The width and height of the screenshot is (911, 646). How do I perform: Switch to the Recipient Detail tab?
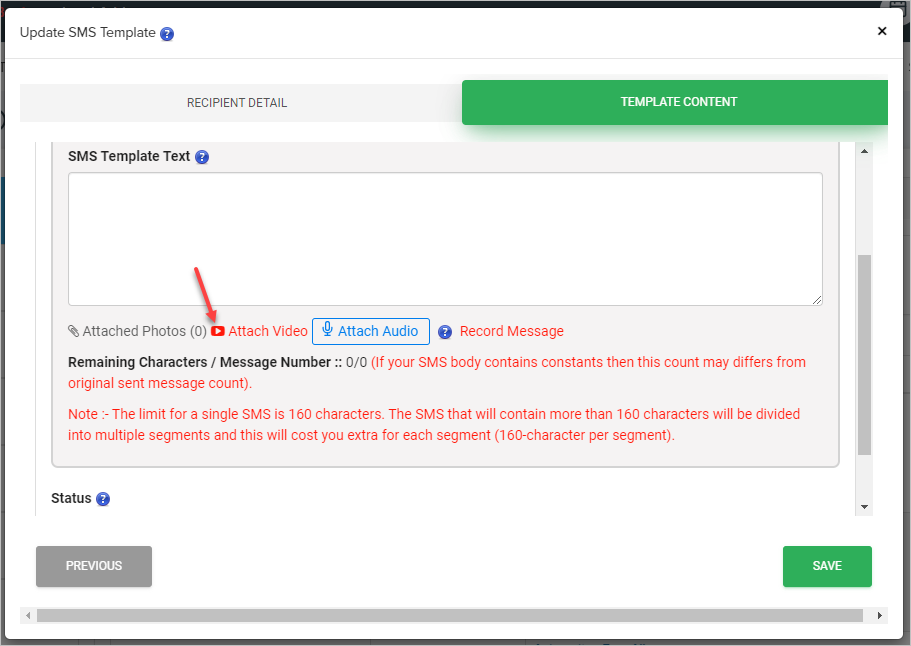pos(237,103)
